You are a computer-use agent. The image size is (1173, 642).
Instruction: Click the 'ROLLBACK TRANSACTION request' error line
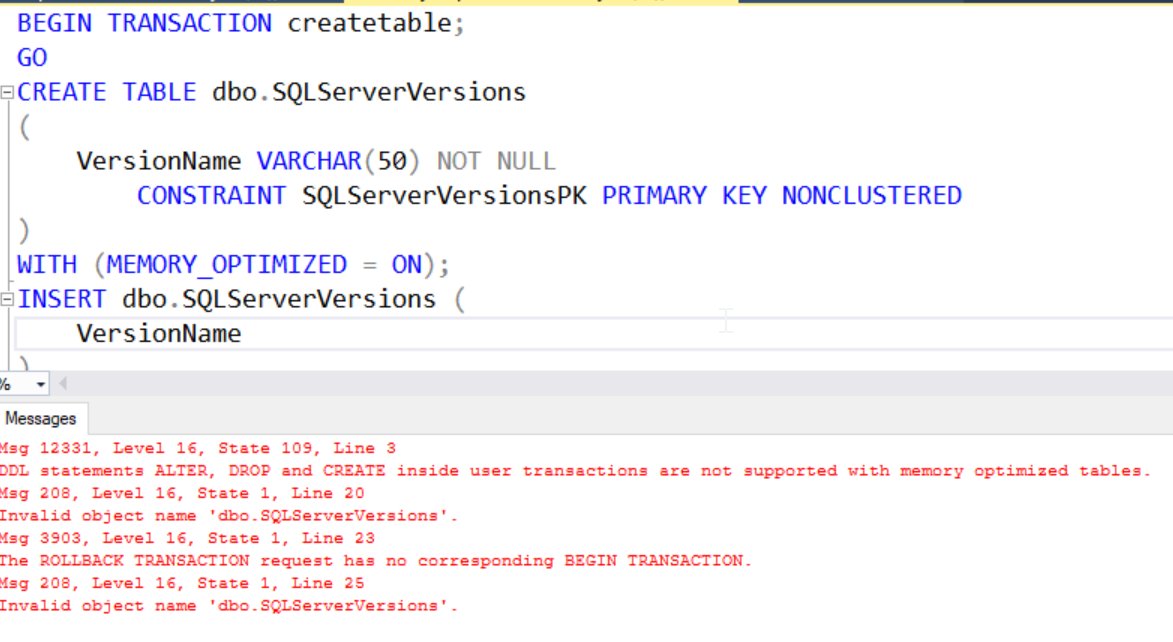[x=376, y=560]
